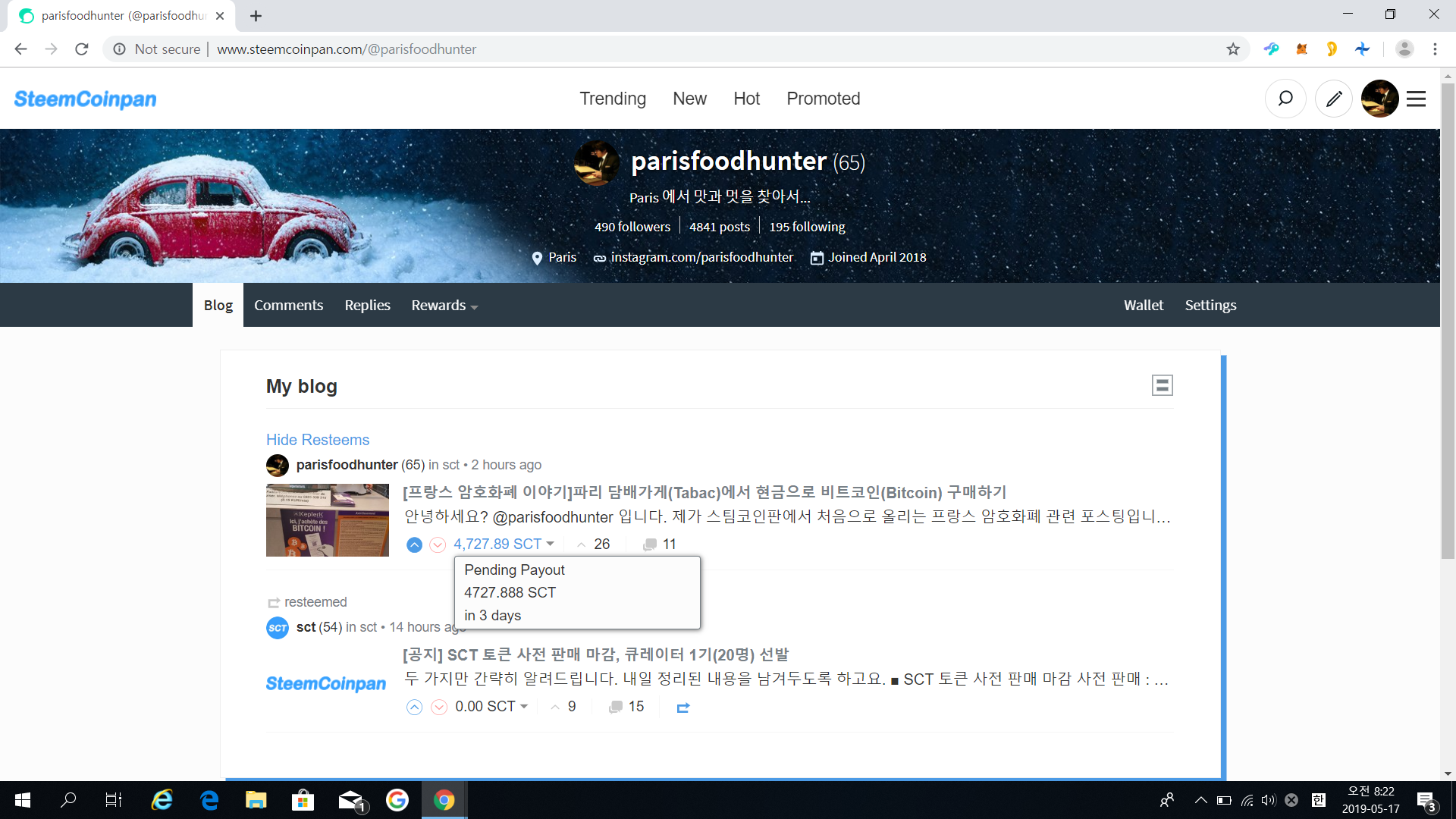Open the hamburger menu icon
1456x819 pixels.
(1416, 99)
